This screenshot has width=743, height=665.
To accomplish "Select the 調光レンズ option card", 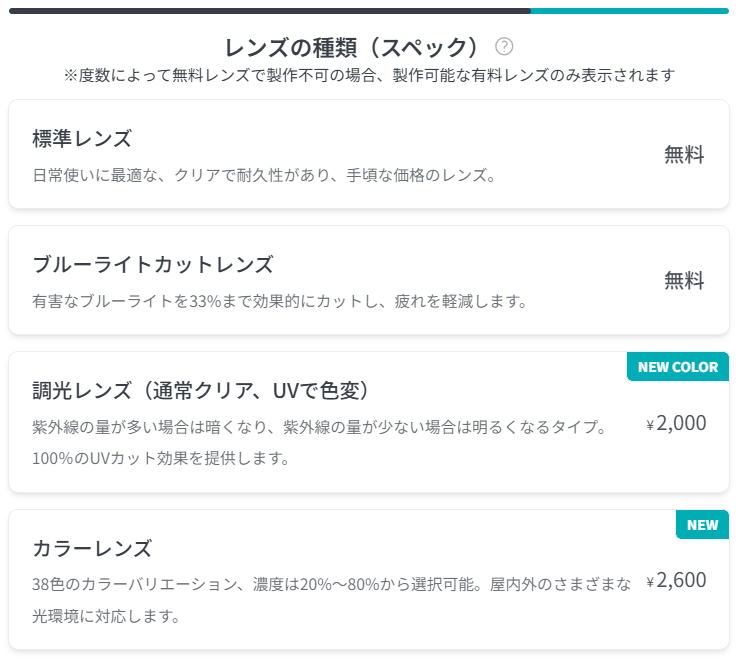I will (x=369, y=422).
